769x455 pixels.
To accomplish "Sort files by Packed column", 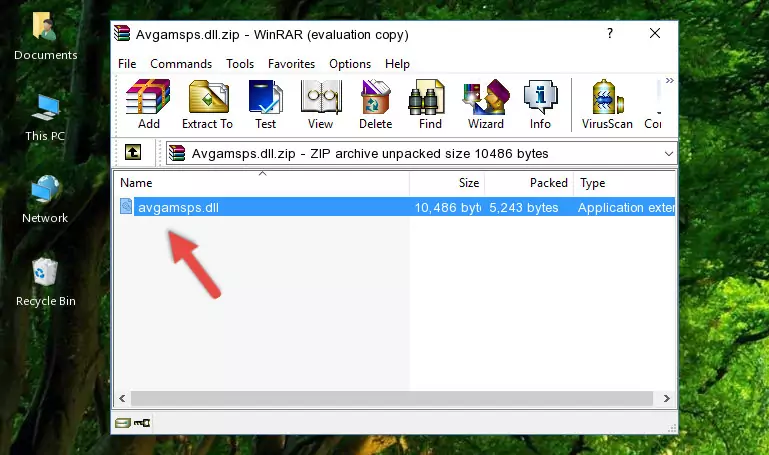I will tap(529, 183).
